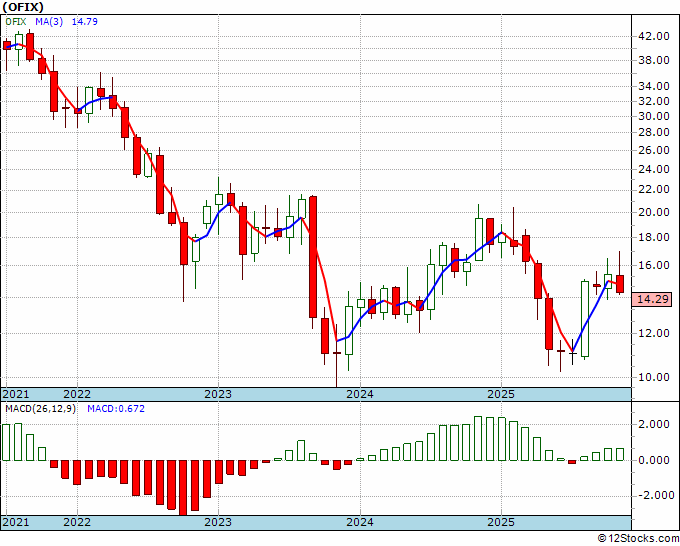Click the 0.000 MACD axis label
Image resolution: width=680 pixels, height=546 pixels.
coord(656,460)
